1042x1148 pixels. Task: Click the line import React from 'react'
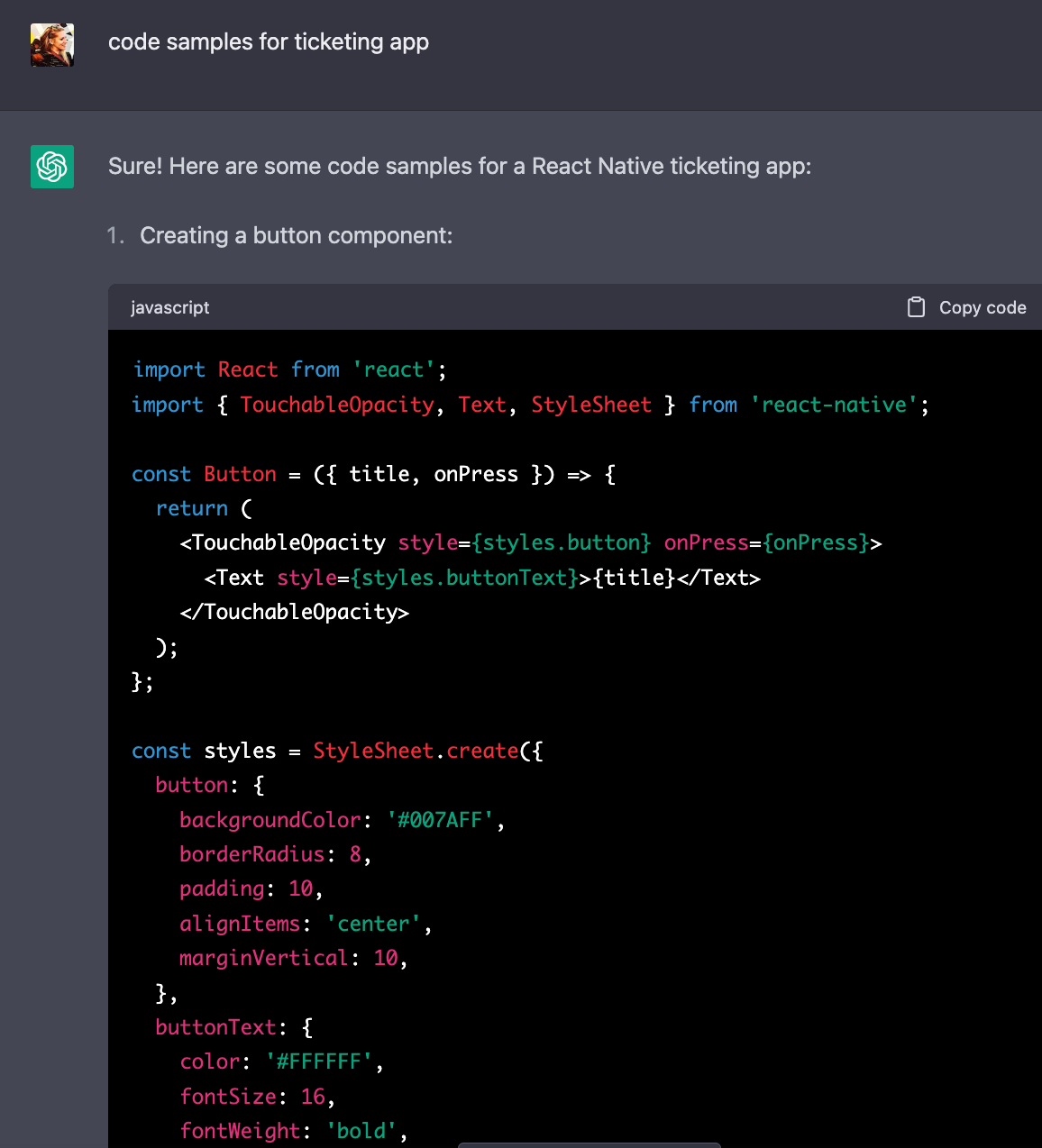tap(289, 369)
